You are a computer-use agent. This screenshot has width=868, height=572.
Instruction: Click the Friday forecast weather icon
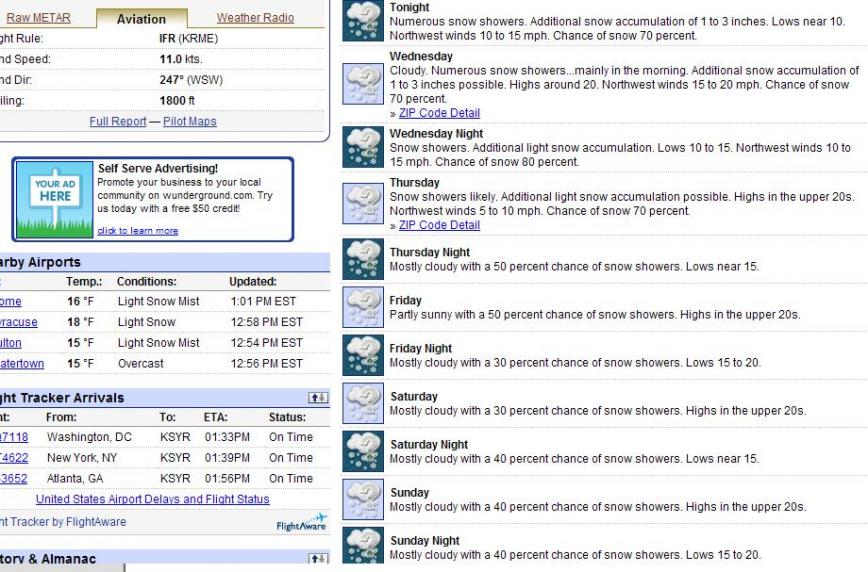[363, 307]
